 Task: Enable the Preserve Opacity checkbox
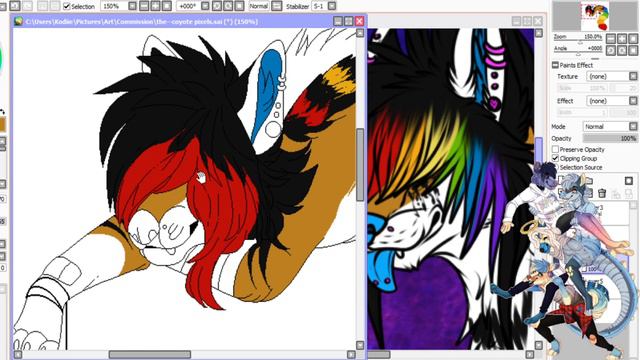pos(555,149)
